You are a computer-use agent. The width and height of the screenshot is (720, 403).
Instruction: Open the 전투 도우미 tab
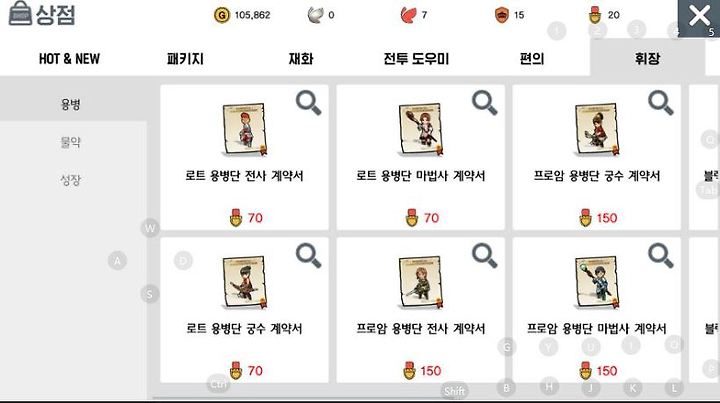click(x=416, y=59)
